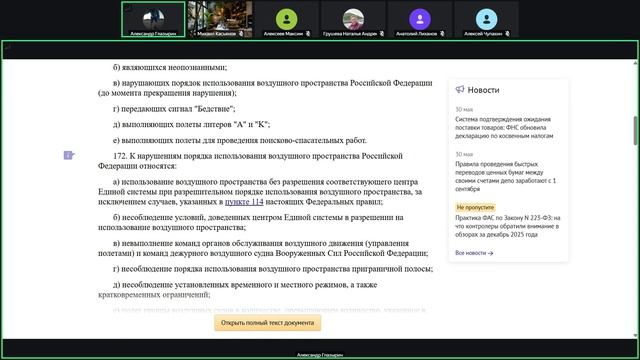This screenshot has width=640, height=360.
Task: Click the purple note icon beside paragraph 172
Action: coord(69,155)
